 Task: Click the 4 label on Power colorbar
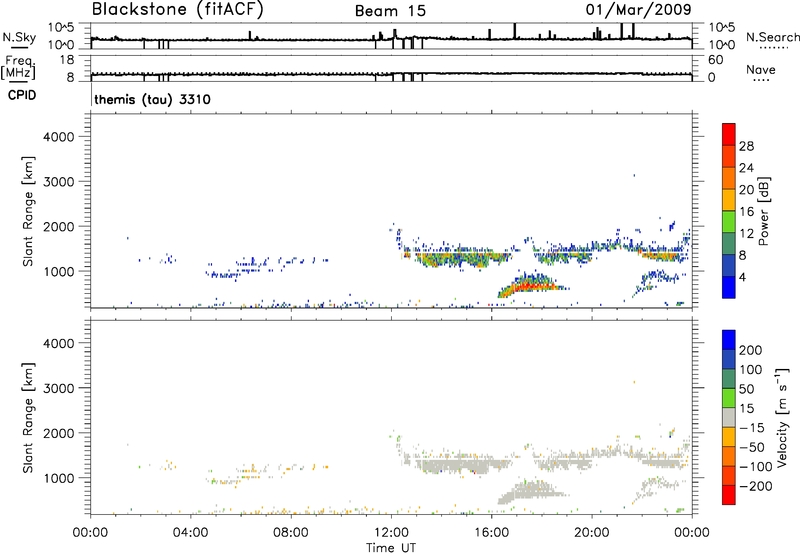point(742,278)
